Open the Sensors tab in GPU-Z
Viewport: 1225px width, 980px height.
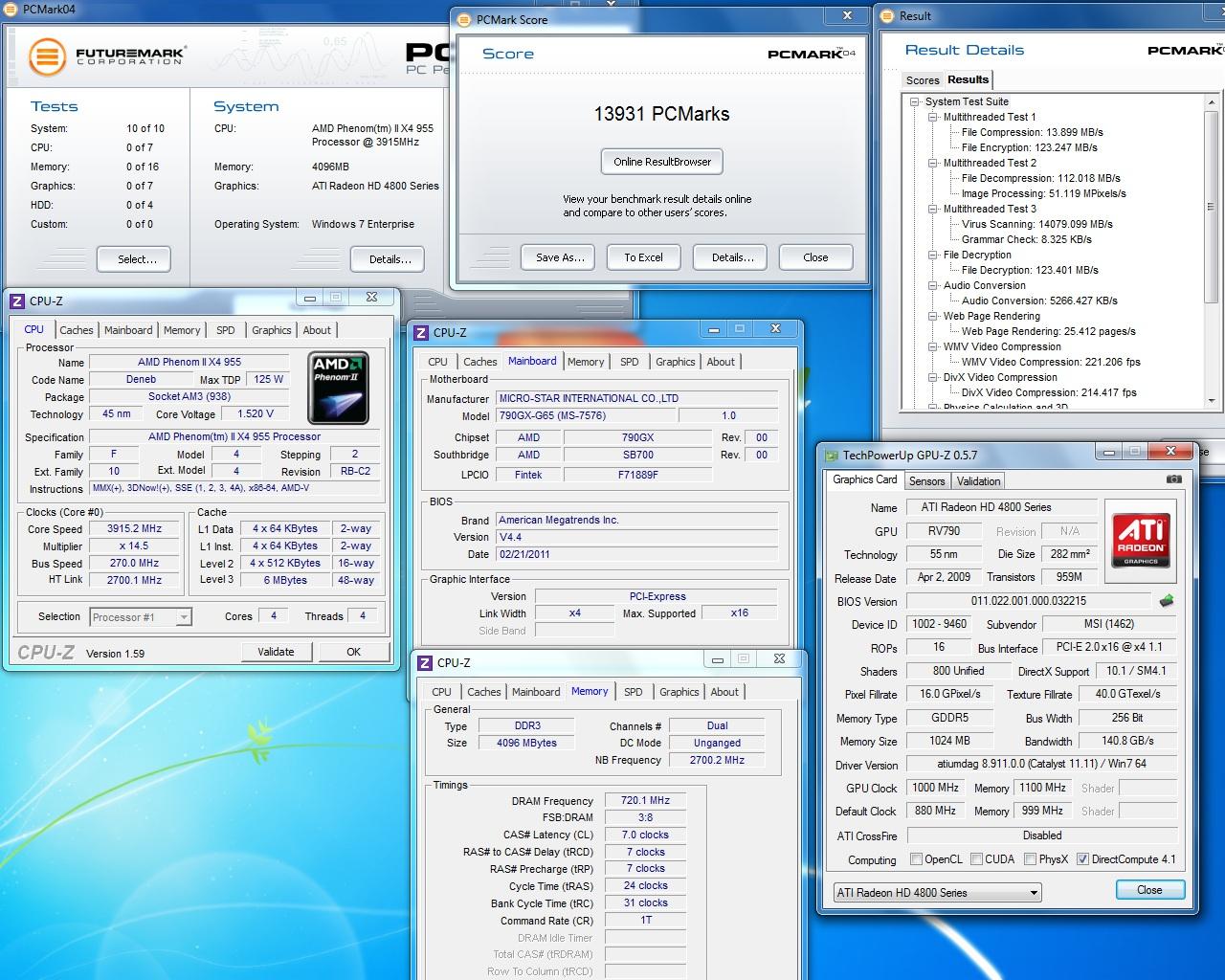pos(926,481)
